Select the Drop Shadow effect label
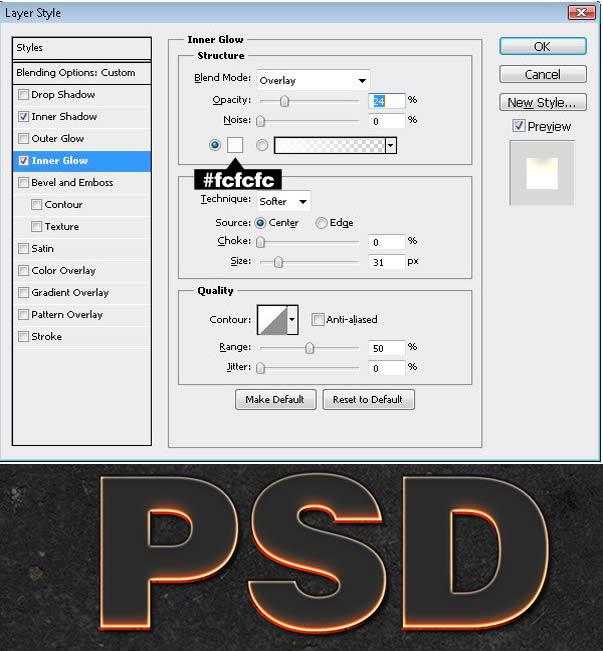 coord(63,95)
